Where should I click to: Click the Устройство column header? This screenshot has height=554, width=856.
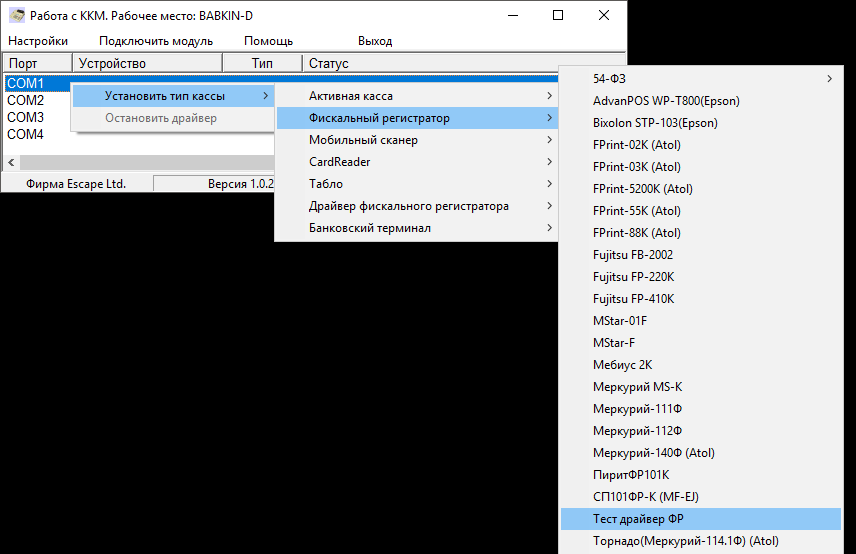click(147, 63)
